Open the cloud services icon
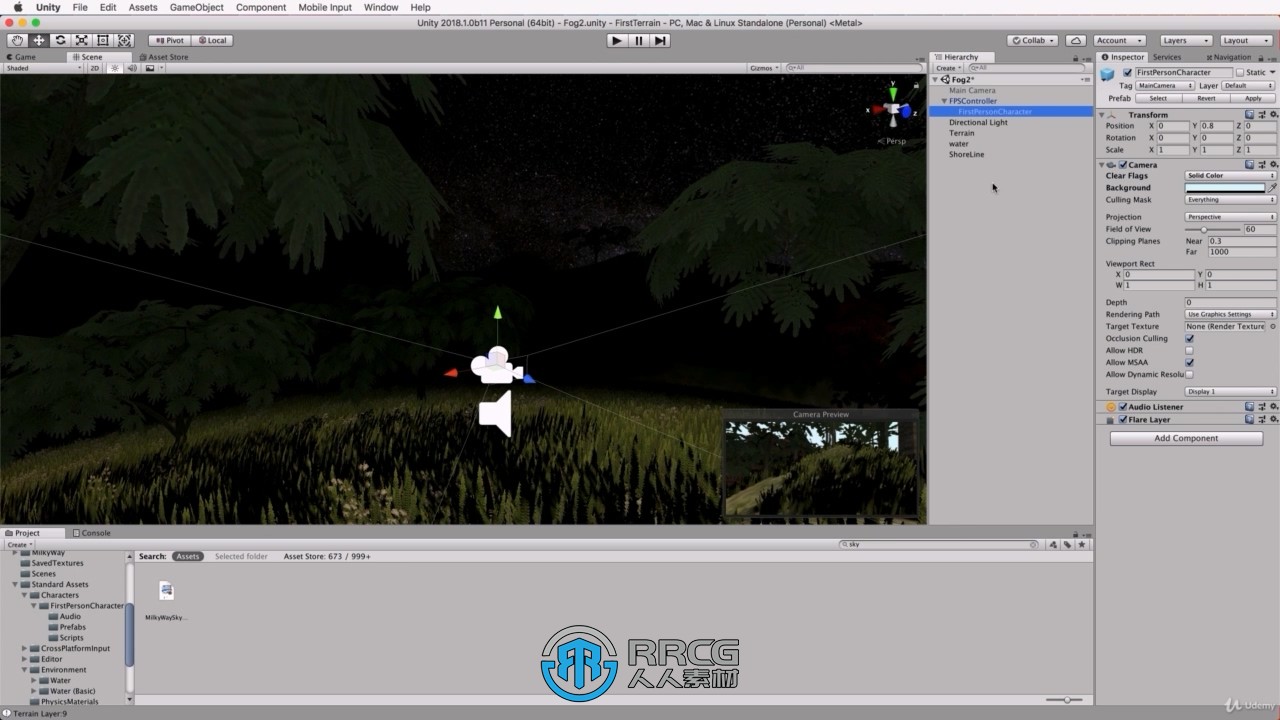1280x720 pixels. (1076, 40)
